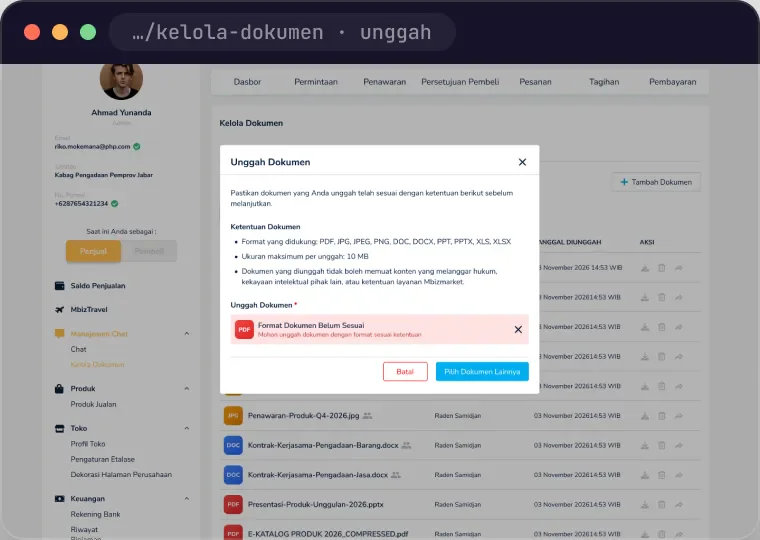Screen dimensions: 760x540
Task: Click the Batal button
Action: [405, 372]
